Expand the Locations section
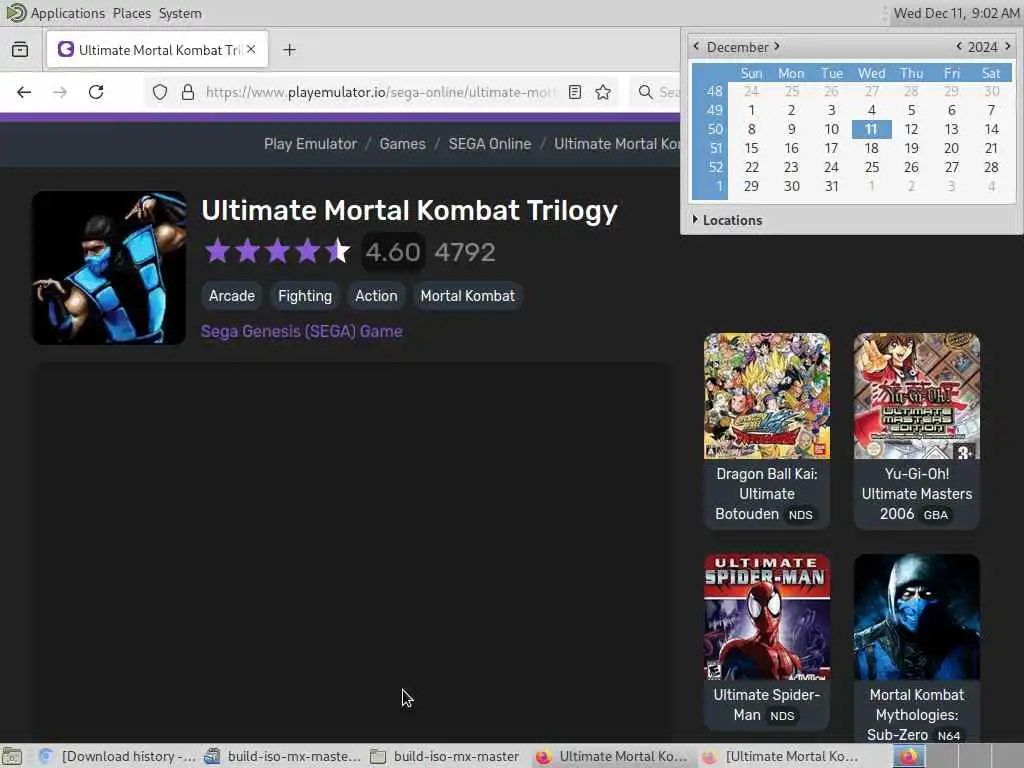1024x768 pixels. click(x=727, y=220)
